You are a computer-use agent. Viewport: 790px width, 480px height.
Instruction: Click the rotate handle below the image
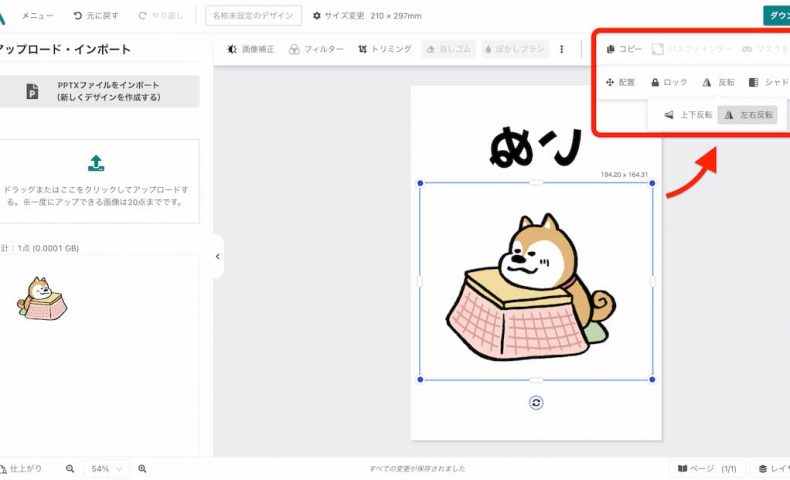click(536, 402)
